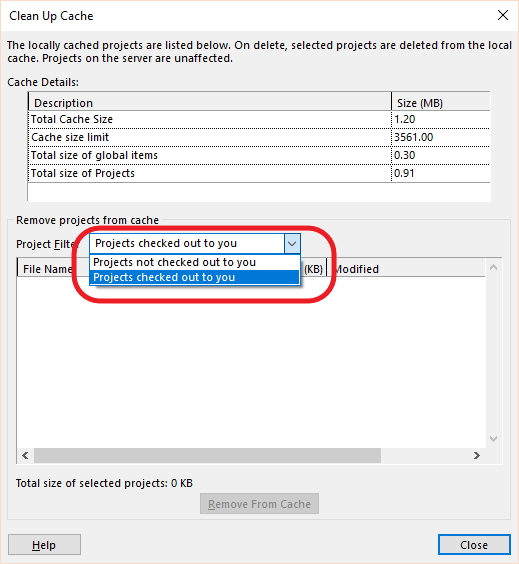Click "Total size of selected projects: 0 KB" text

click(104, 483)
